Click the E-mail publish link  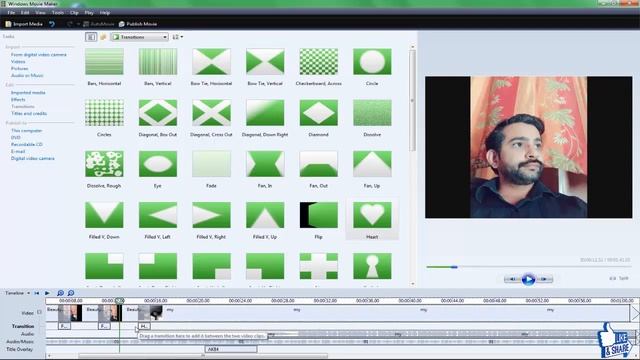click(18, 151)
